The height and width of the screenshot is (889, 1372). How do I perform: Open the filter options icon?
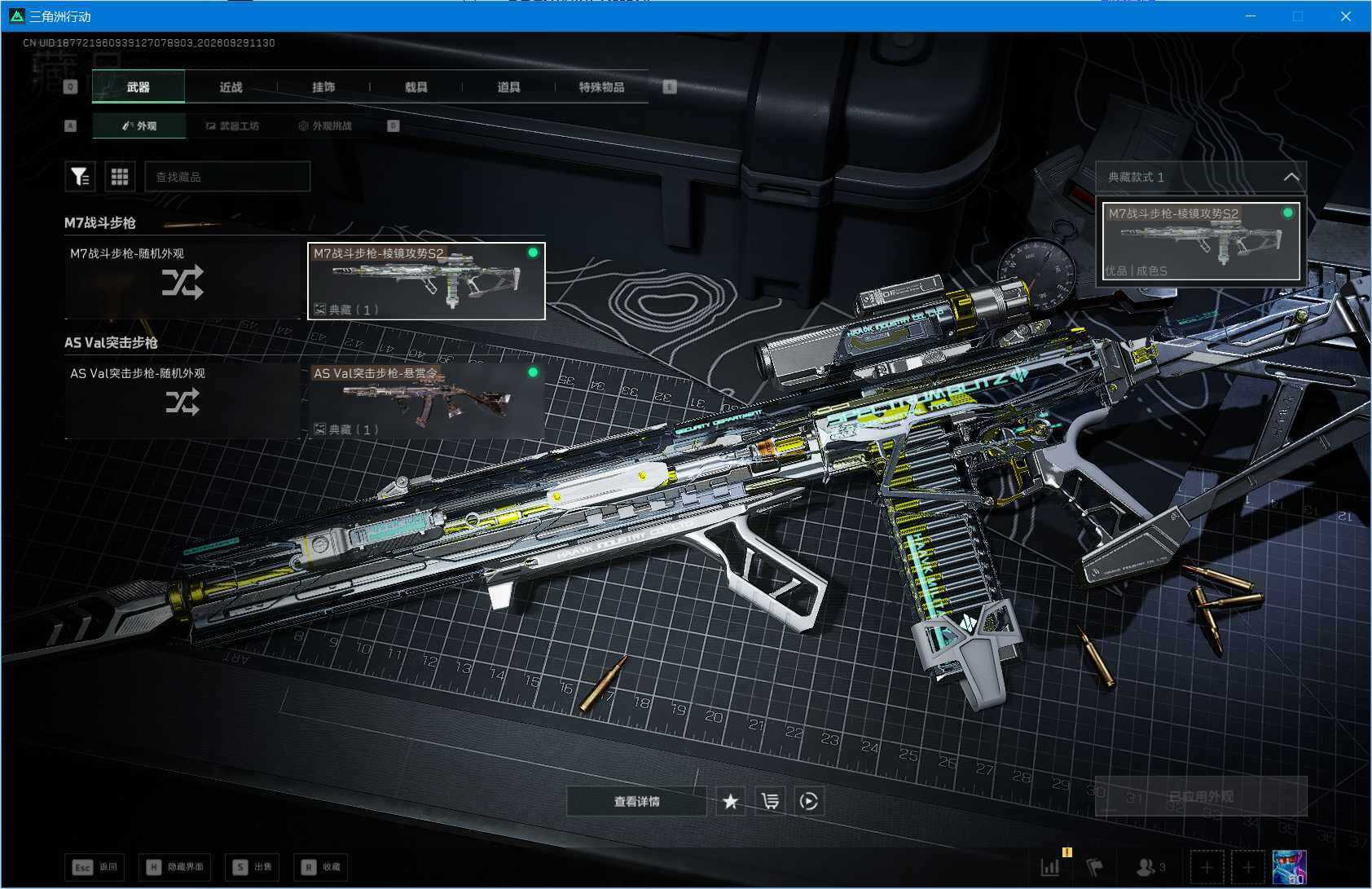[80, 177]
